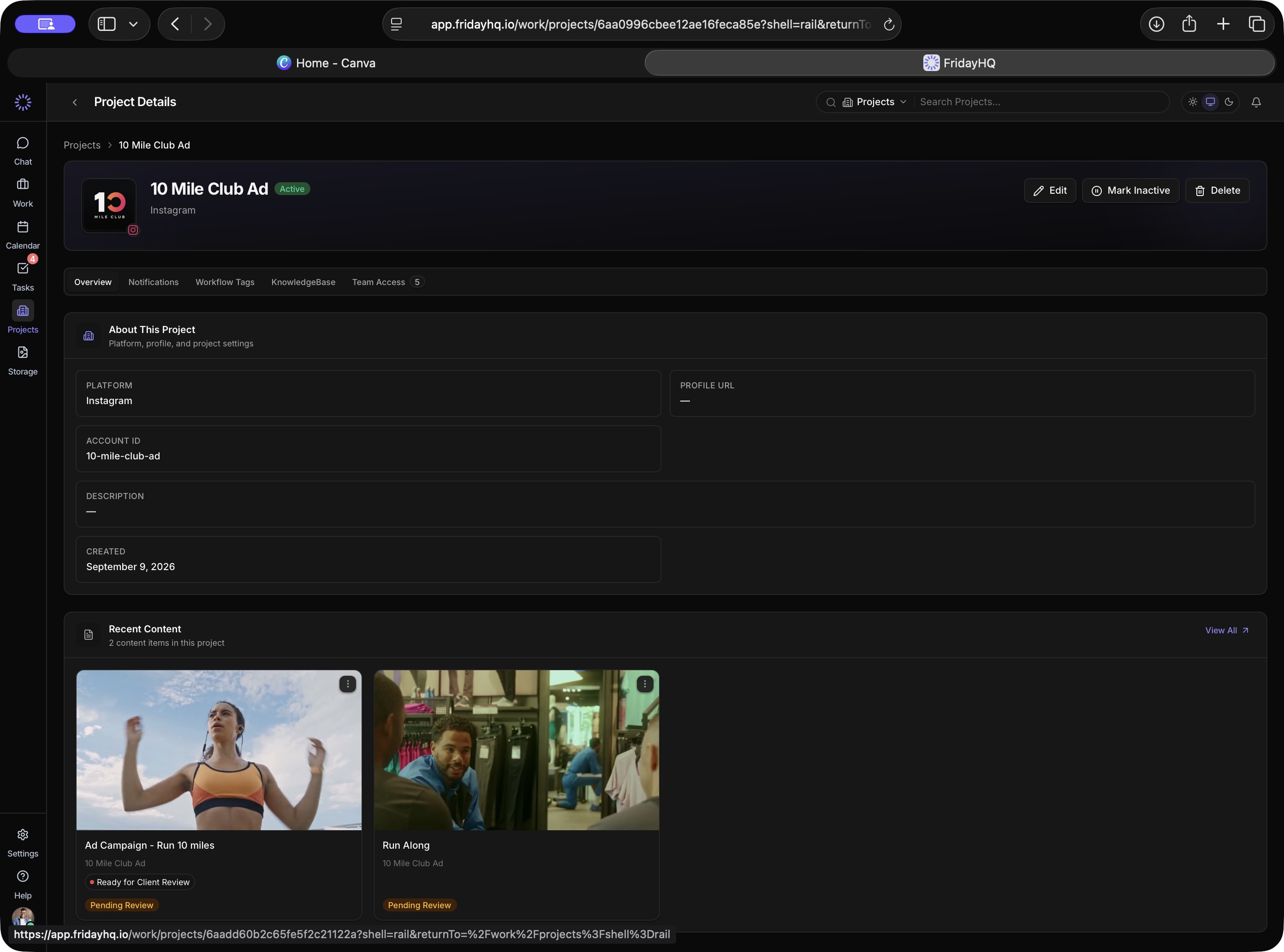Open the KnowledgeBase tab

[x=303, y=282]
